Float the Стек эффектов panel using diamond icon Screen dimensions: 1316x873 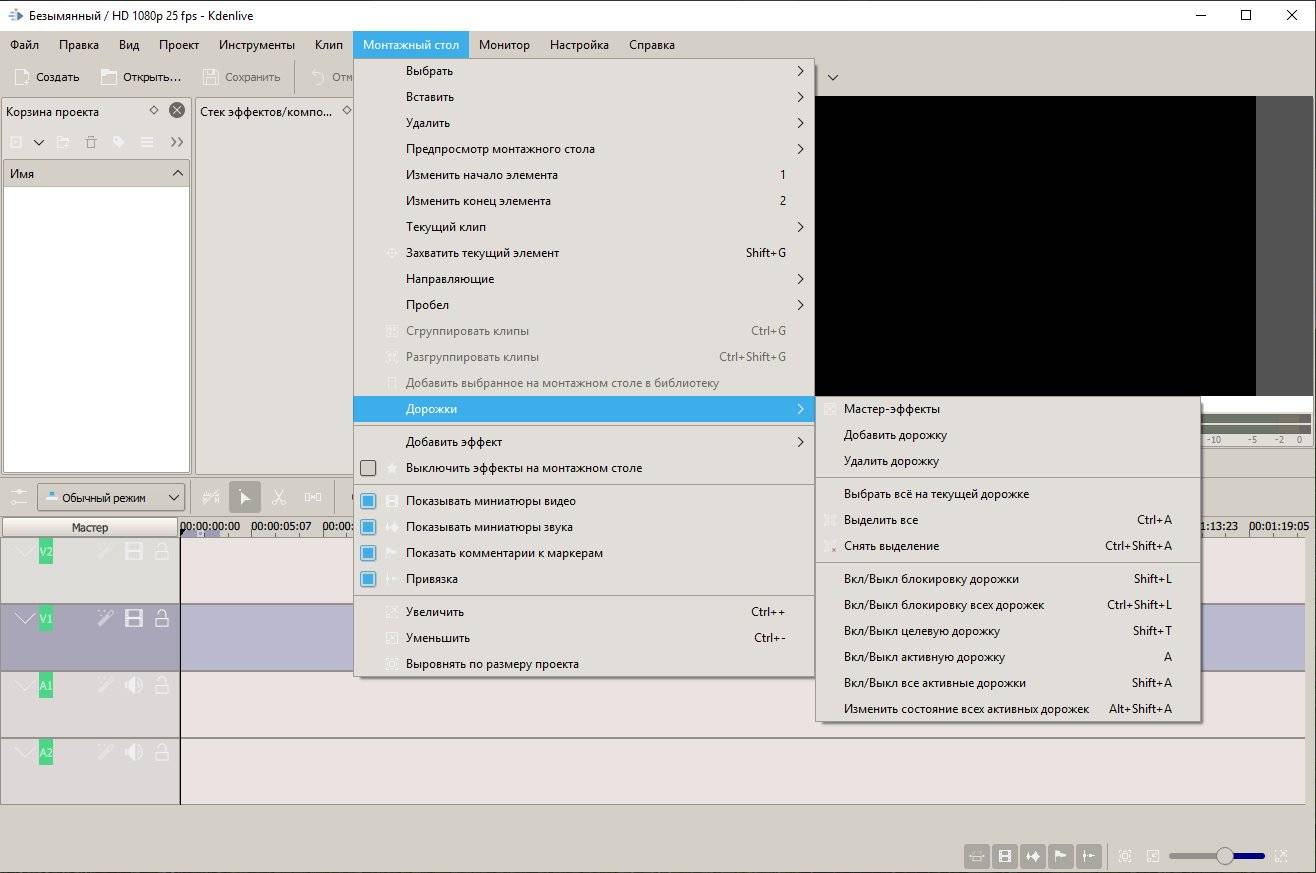[x=347, y=110]
